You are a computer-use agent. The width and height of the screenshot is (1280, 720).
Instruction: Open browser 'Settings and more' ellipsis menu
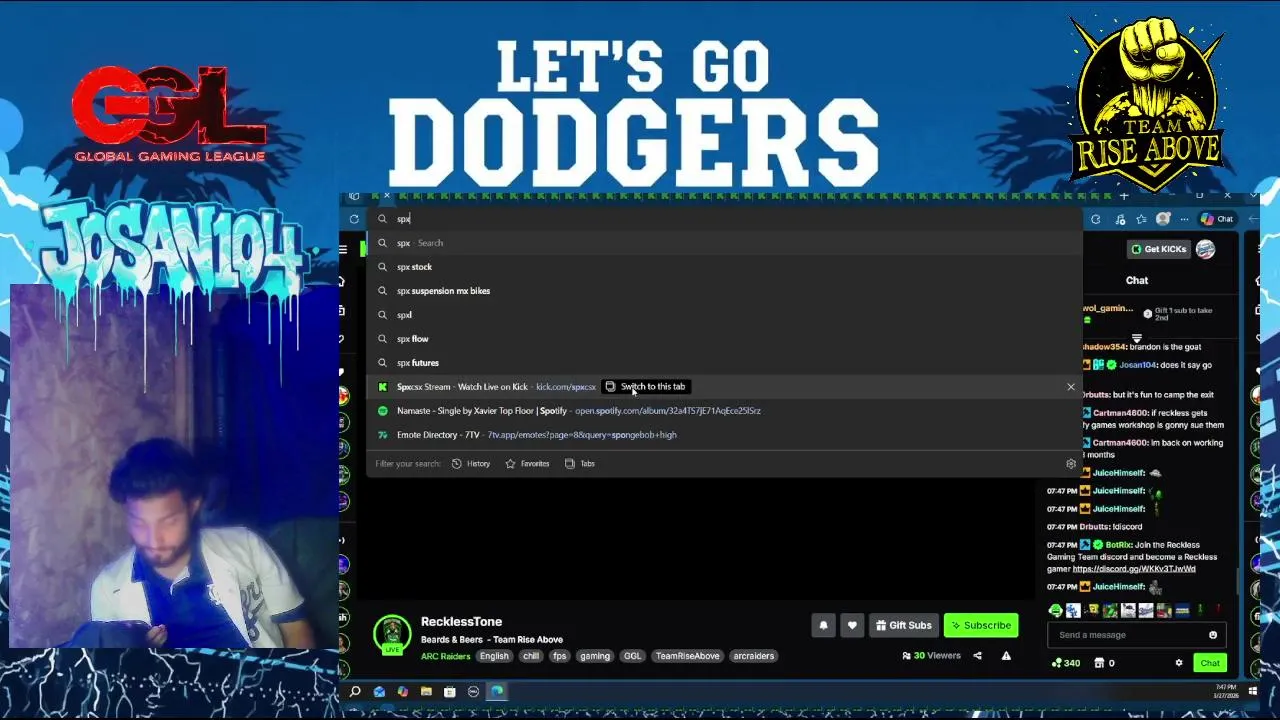point(1184,219)
